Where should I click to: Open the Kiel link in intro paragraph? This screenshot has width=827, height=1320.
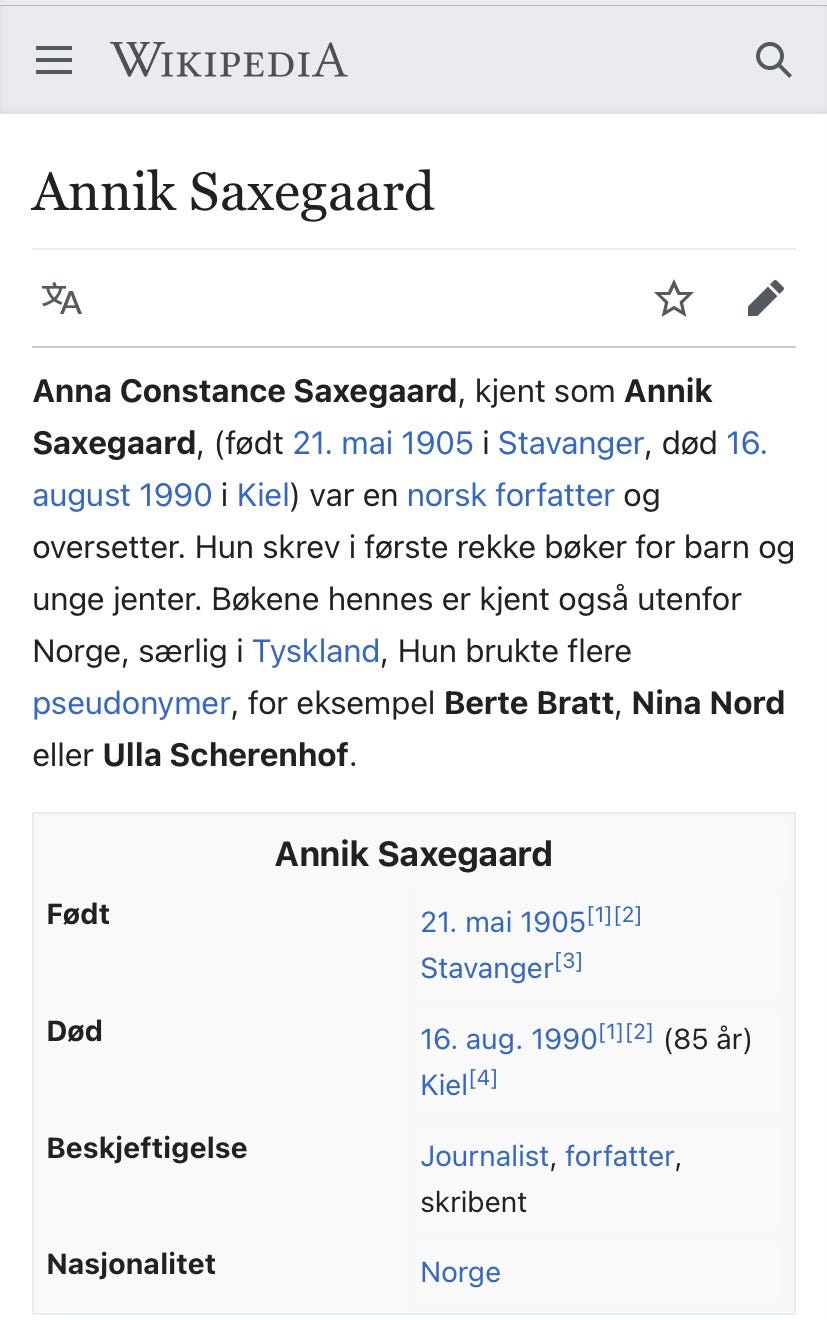pos(263,495)
